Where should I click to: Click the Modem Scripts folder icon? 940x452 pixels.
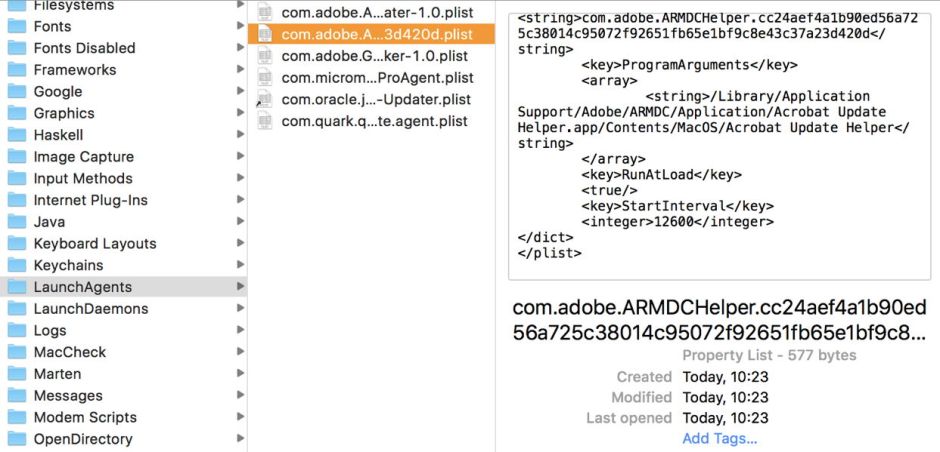(16, 417)
